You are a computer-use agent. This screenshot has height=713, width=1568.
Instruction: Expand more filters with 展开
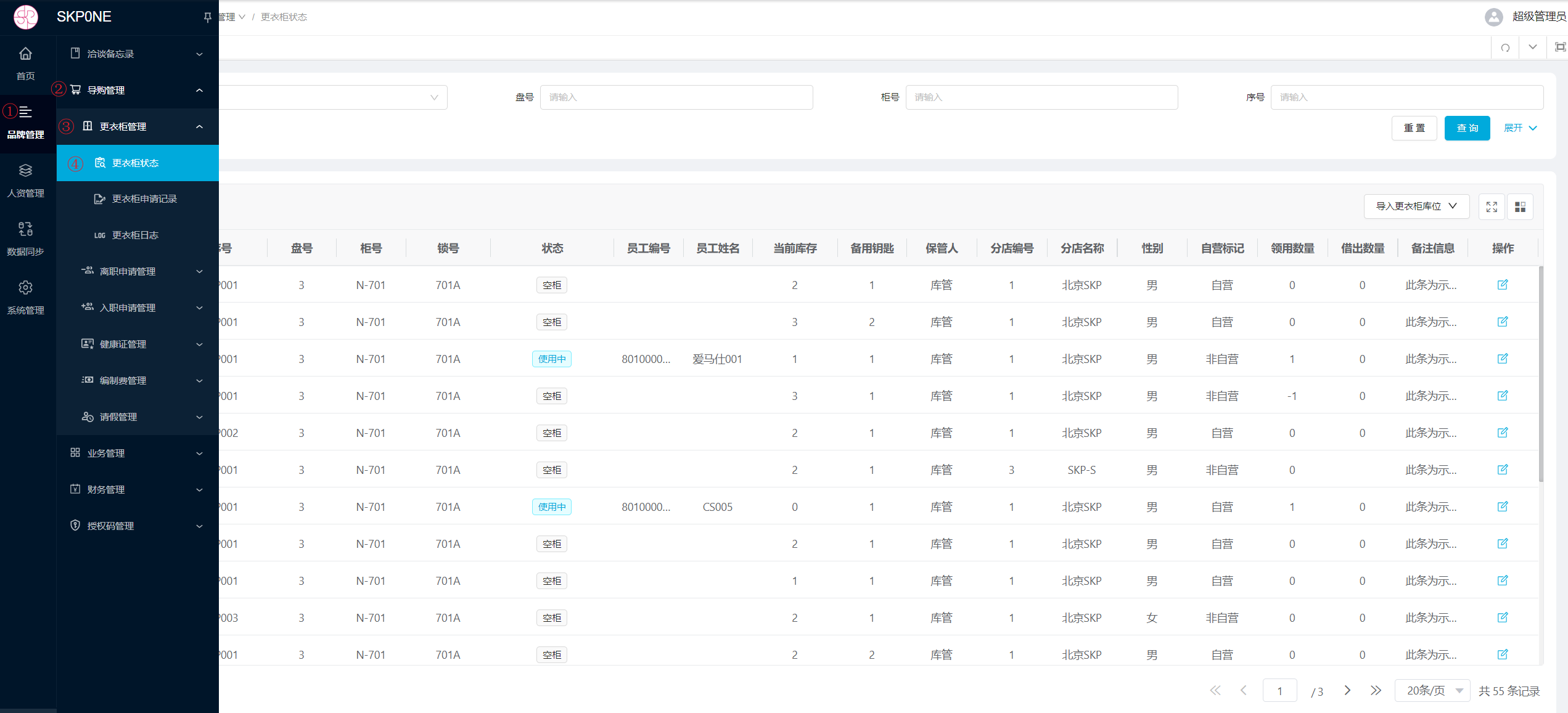(1520, 128)
